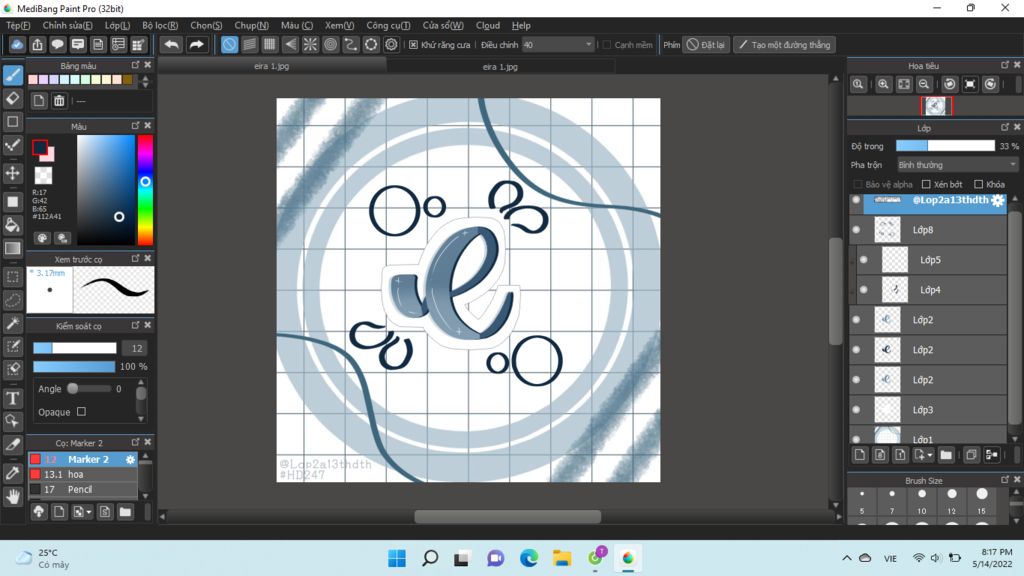Toggle the Khử răng cưa checkbox

click(413, 44)
